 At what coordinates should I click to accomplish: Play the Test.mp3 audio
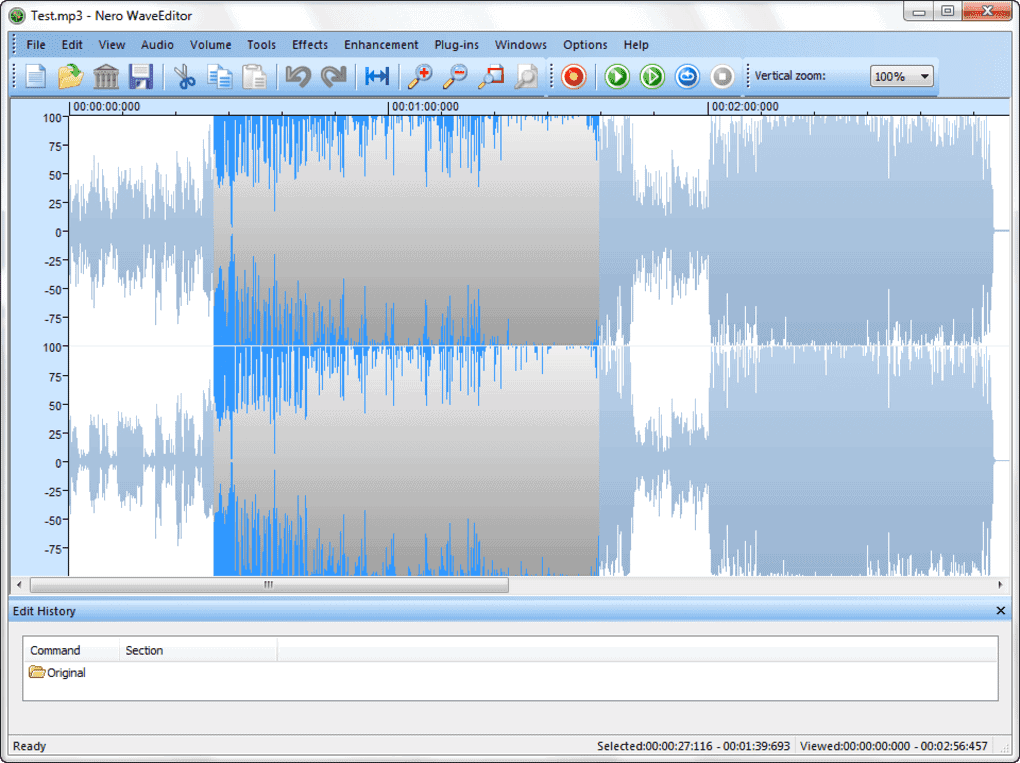click(x=616, y=76)
